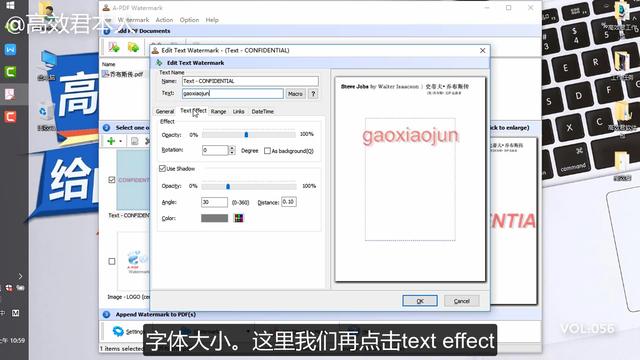
Task: Click the Windows Start button
Action: [10, 5]
